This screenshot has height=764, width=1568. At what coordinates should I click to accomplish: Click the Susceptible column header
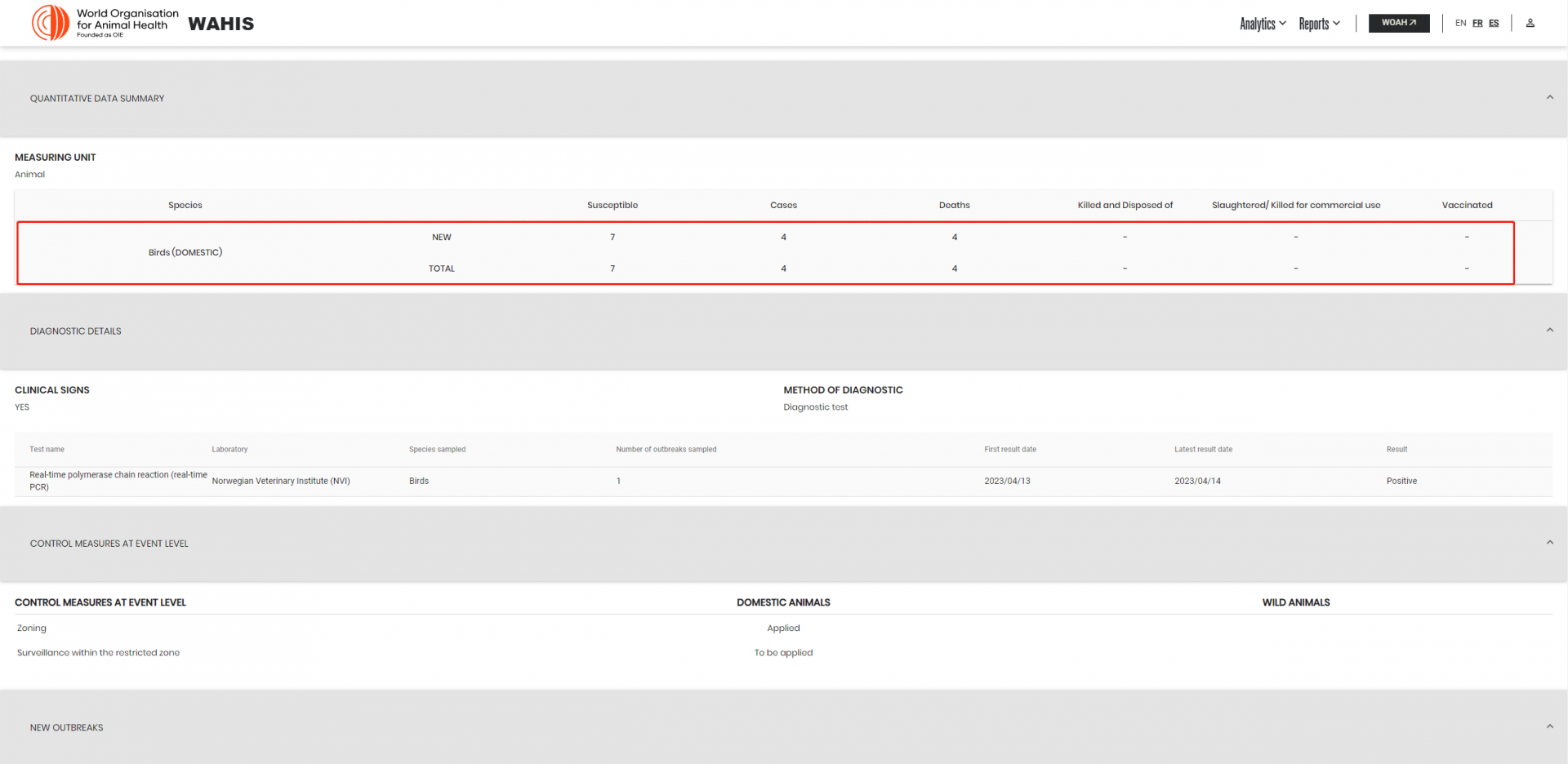pyautogui.click(x=612, y=205)
